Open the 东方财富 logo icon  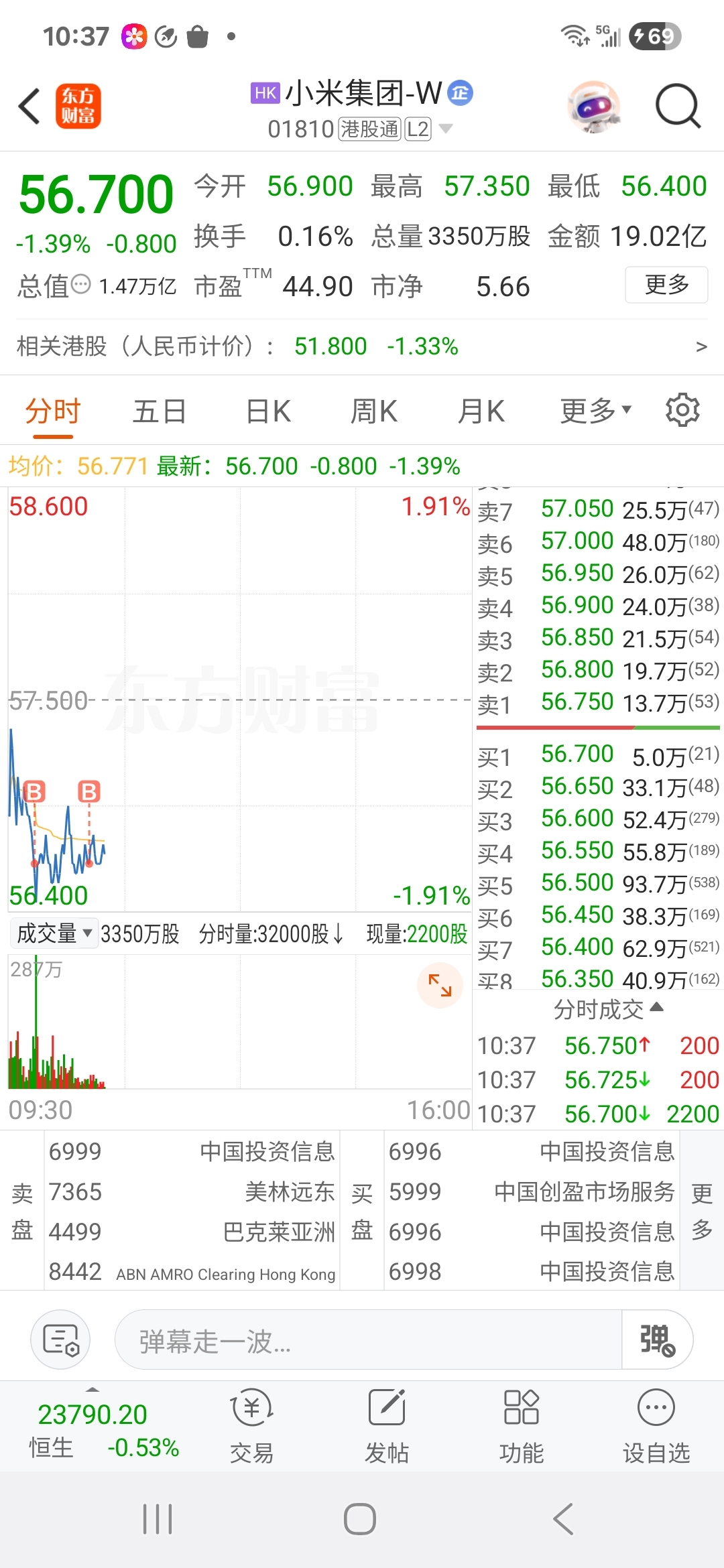coord(78,106)
